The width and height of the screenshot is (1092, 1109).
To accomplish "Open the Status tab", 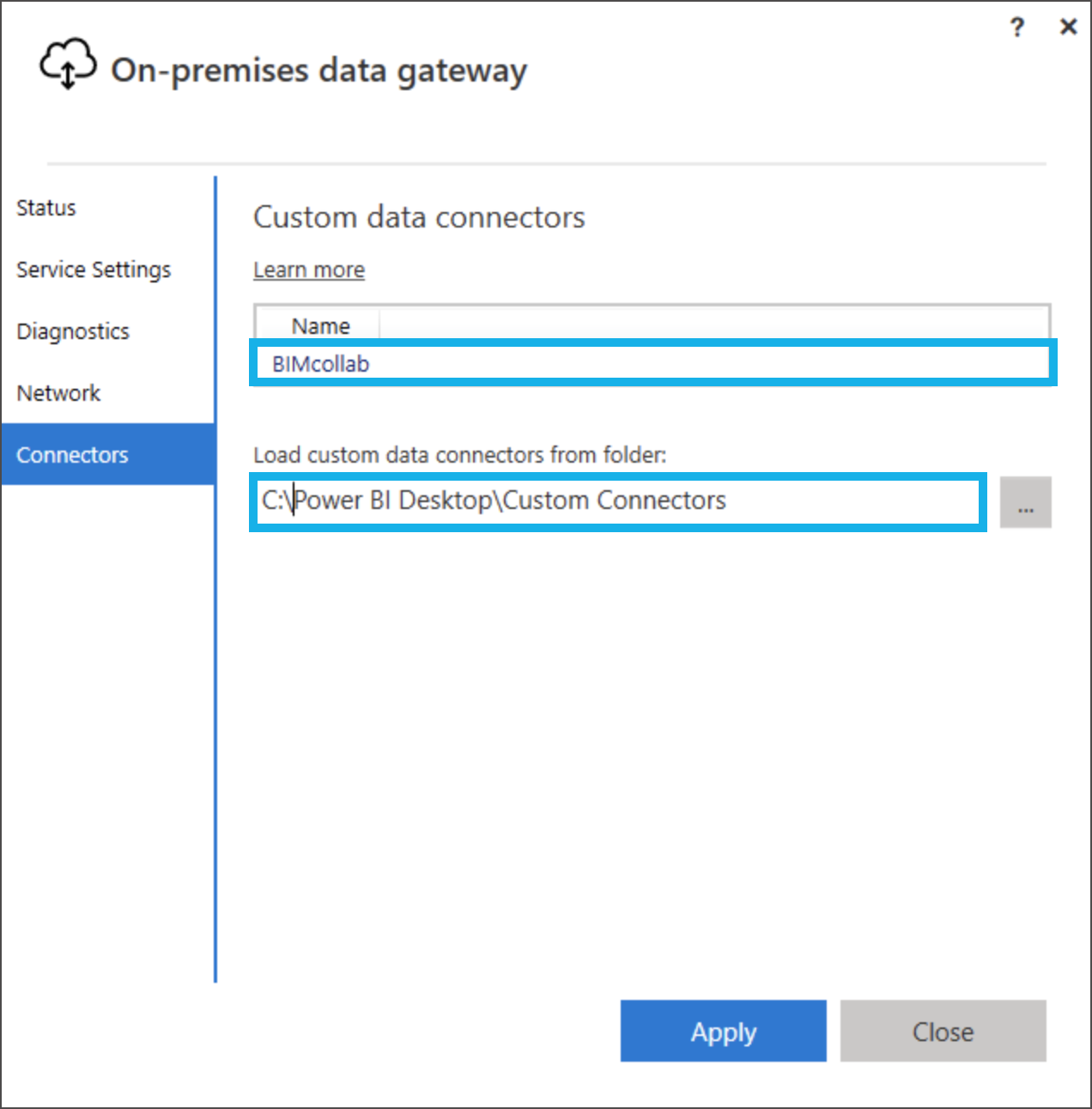I will (x=46, y=208).
